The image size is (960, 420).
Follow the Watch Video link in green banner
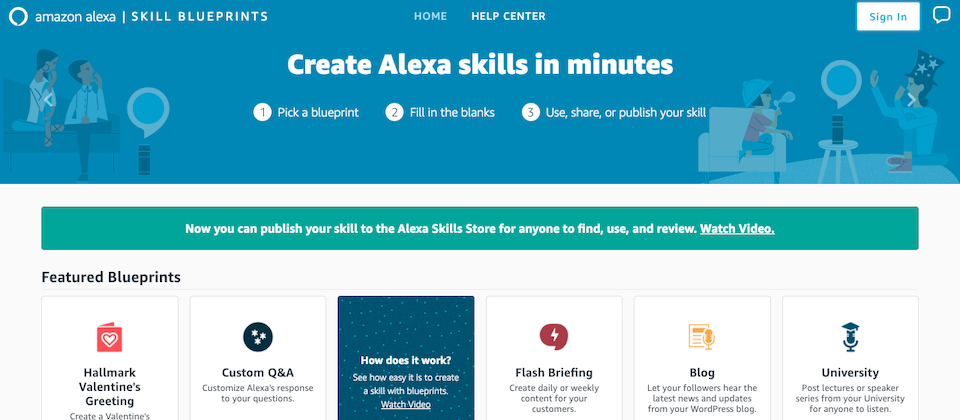[x=737, y=229]
